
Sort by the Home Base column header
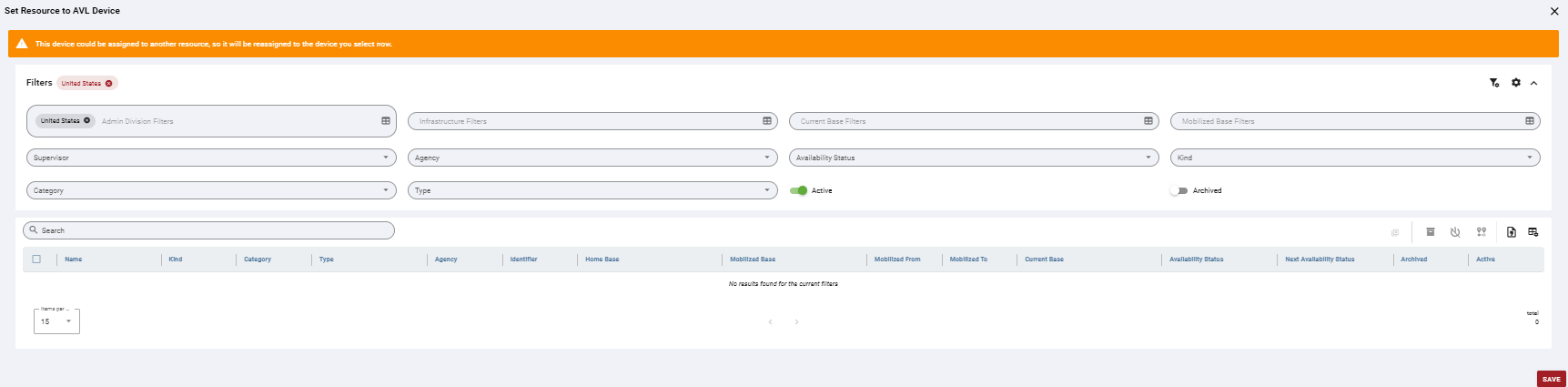tap(602, 260)
